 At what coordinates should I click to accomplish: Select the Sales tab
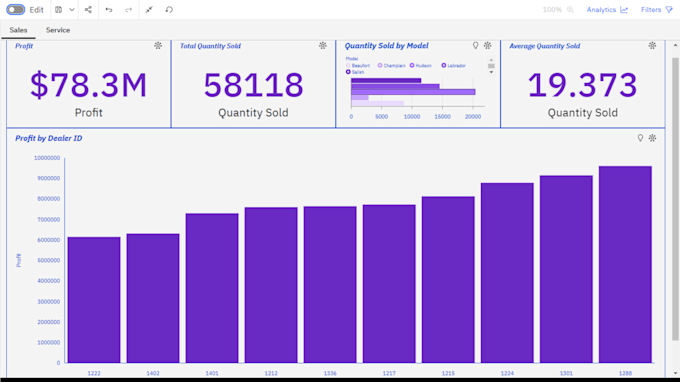(18, 30)
